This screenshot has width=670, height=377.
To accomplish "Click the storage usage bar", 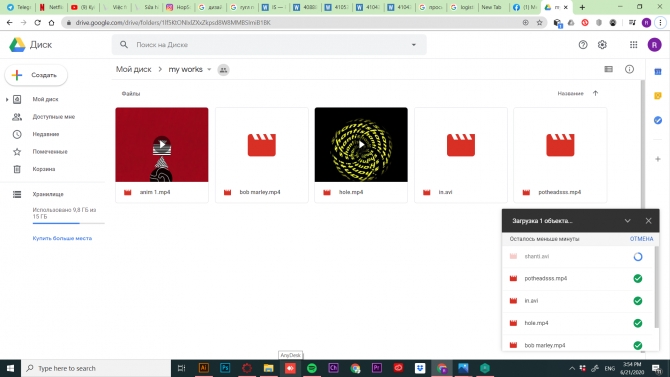I will point(68,223).
